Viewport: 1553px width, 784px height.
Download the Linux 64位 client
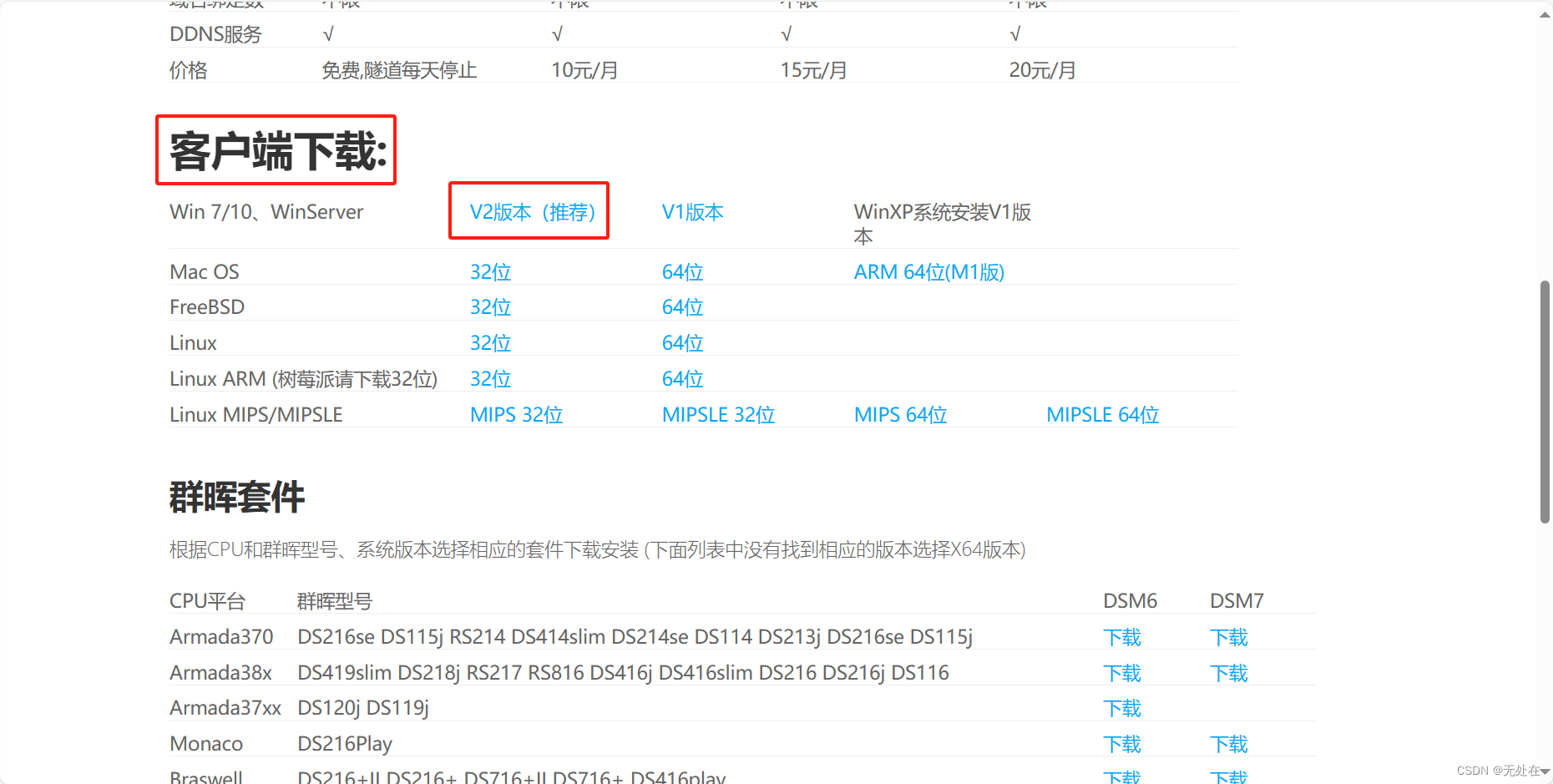point(682,343)
